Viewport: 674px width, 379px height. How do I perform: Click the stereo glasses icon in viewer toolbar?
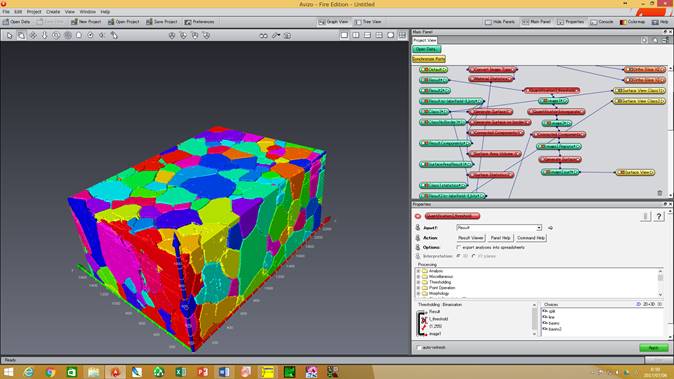(x=263, y=36)
